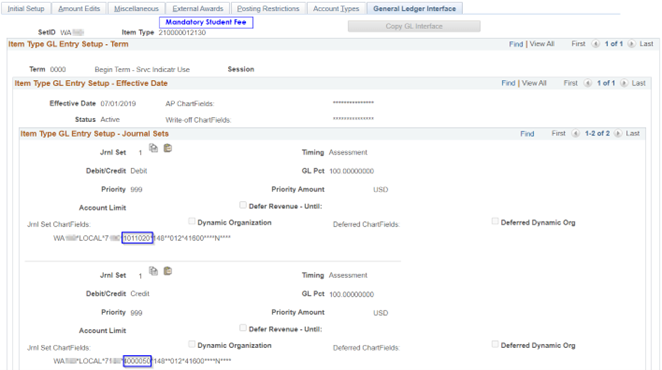
Task: Select the External Awards tab
Action: [198, 8]
